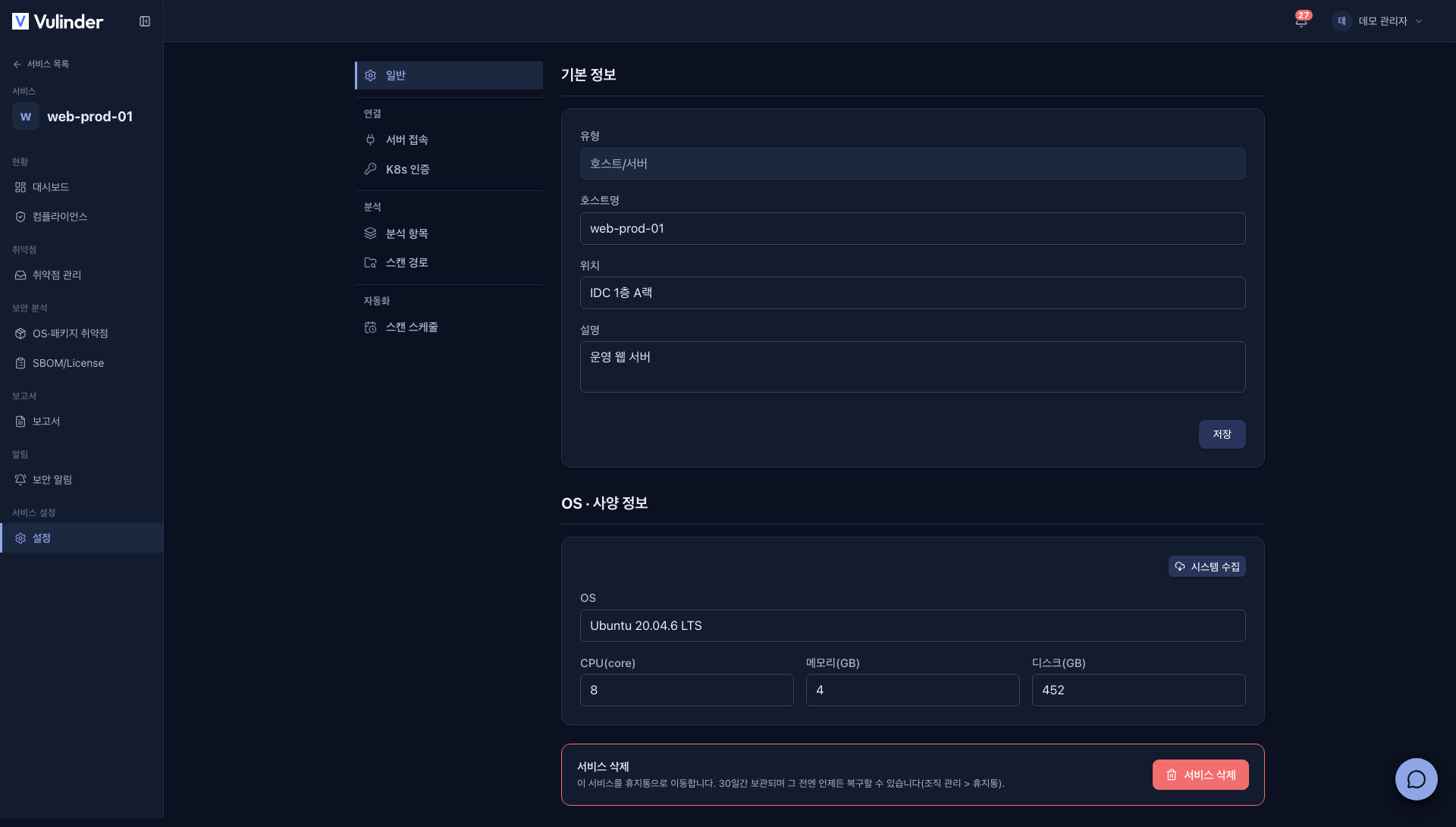1456x827 pixels.
Task: Click the 호스트명 input field
Action: click(912, 228)
